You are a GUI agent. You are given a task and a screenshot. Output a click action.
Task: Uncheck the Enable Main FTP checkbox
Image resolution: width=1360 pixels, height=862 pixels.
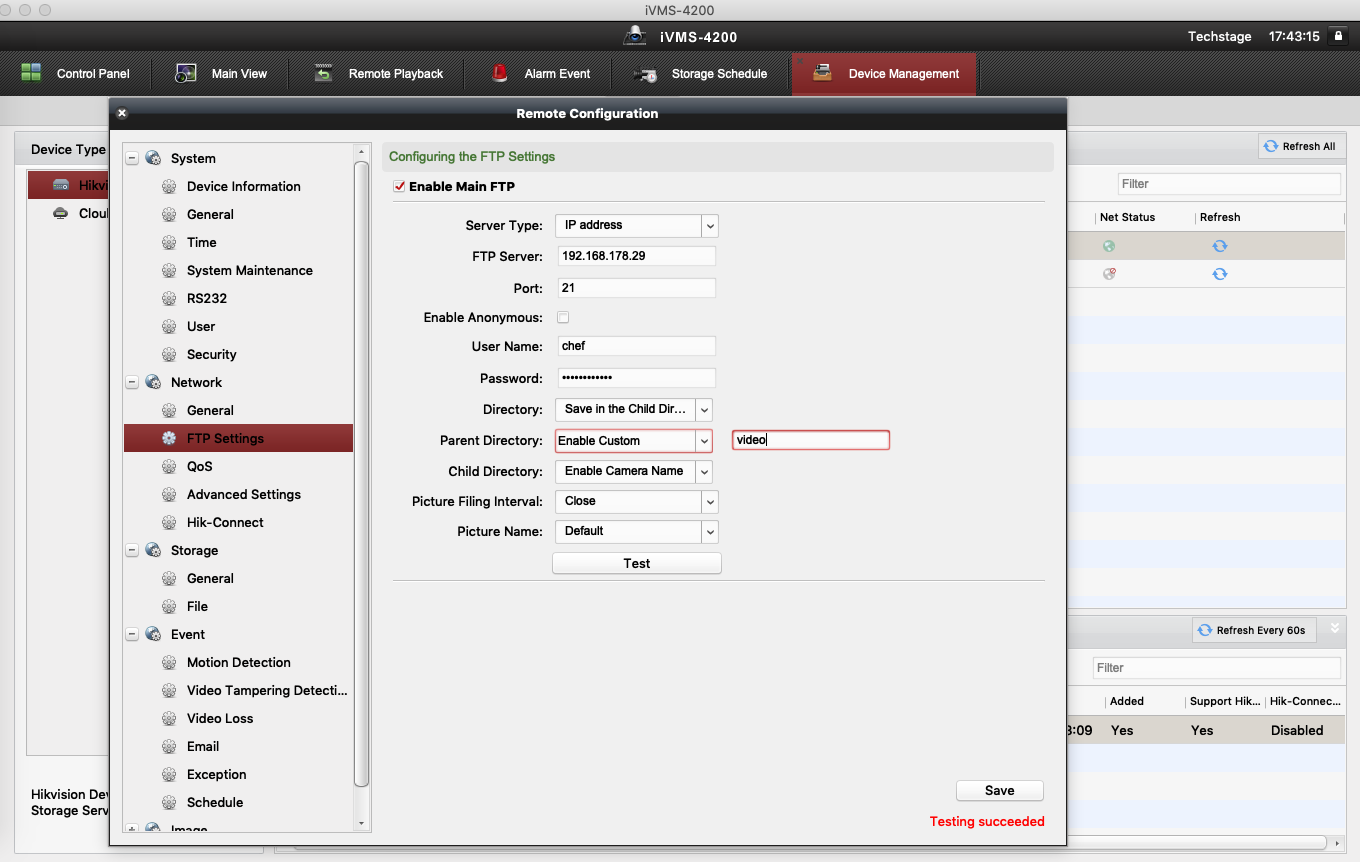[399, 186]
